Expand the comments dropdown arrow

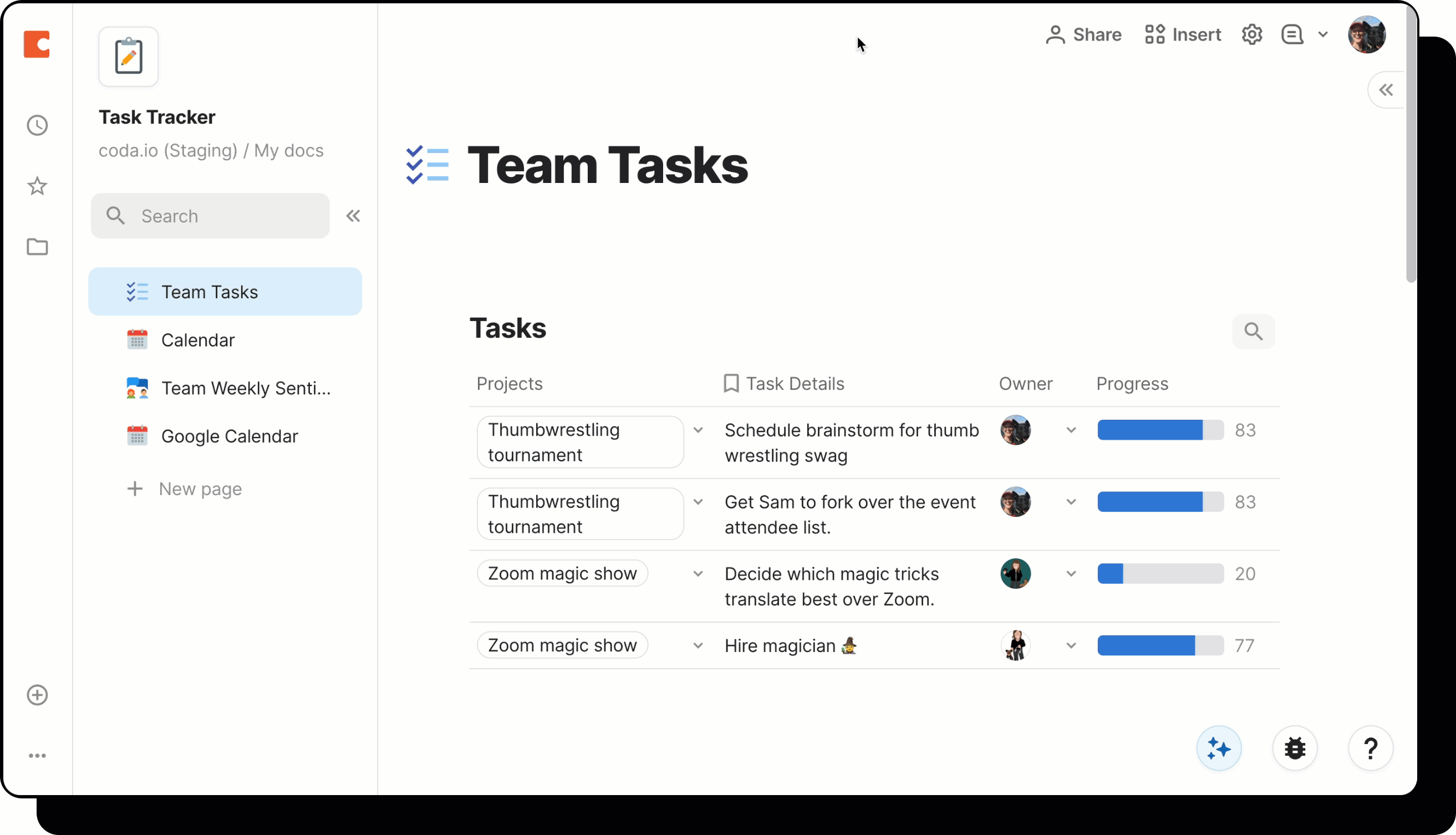point(1323,34)
